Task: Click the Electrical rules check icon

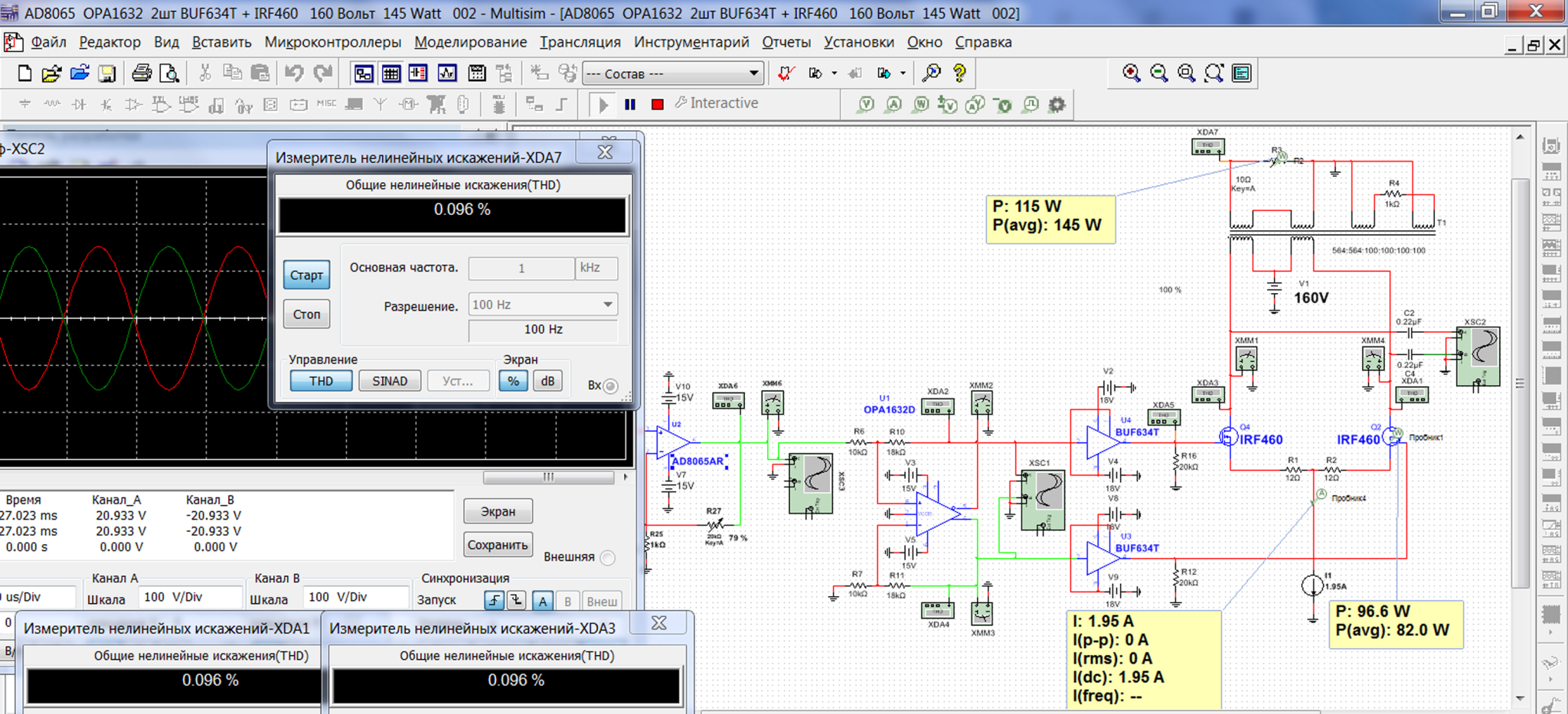Action: 786,73
